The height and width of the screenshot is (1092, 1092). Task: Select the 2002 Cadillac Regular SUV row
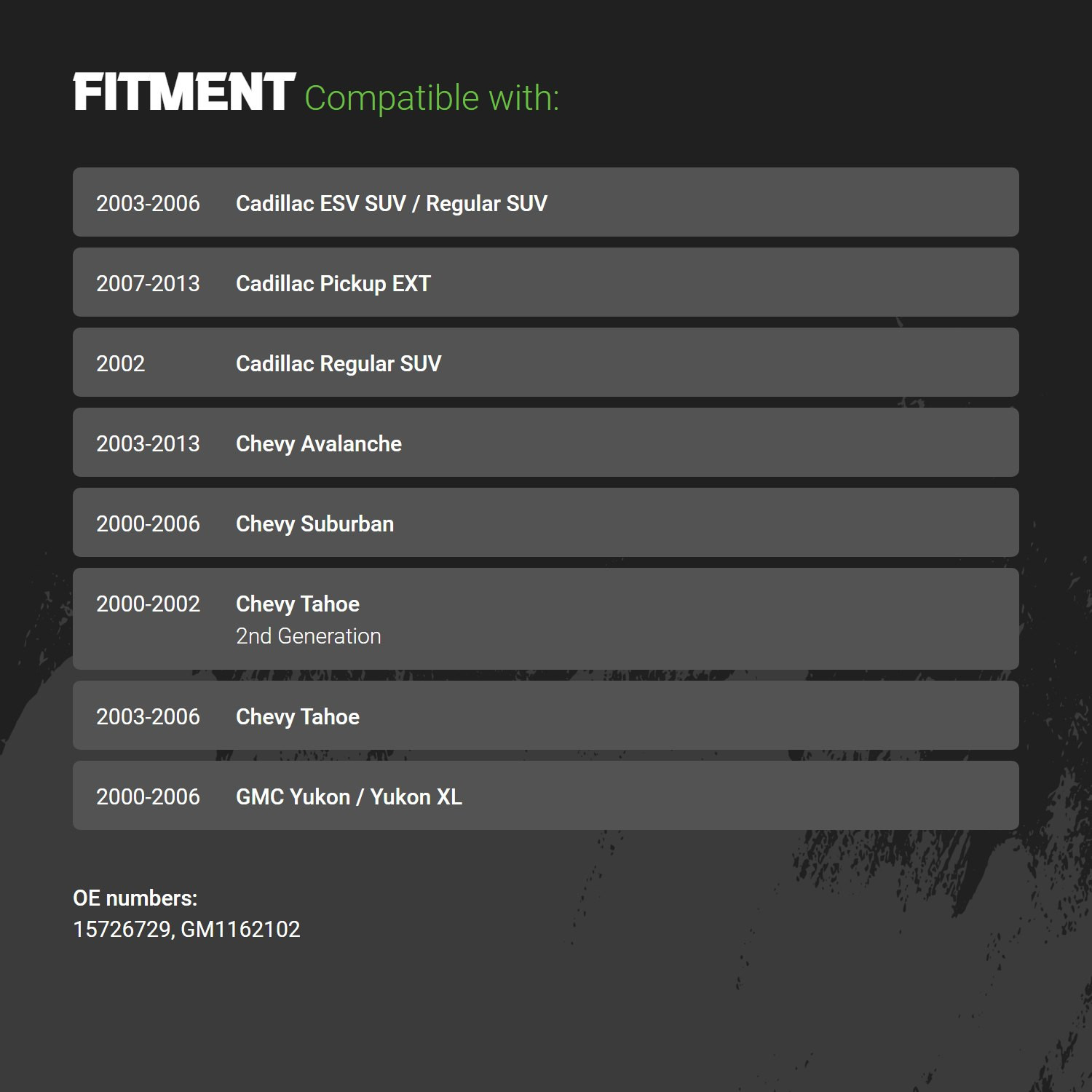546,363
